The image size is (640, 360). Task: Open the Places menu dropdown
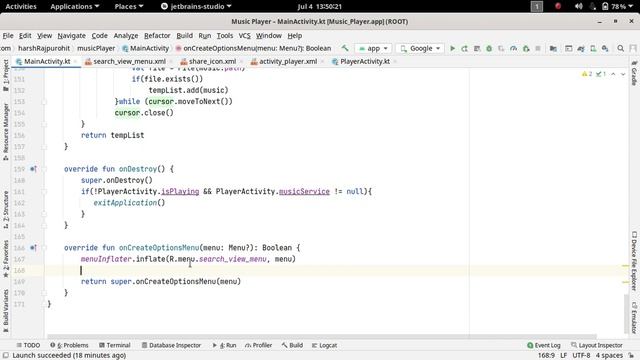(129, 7)
